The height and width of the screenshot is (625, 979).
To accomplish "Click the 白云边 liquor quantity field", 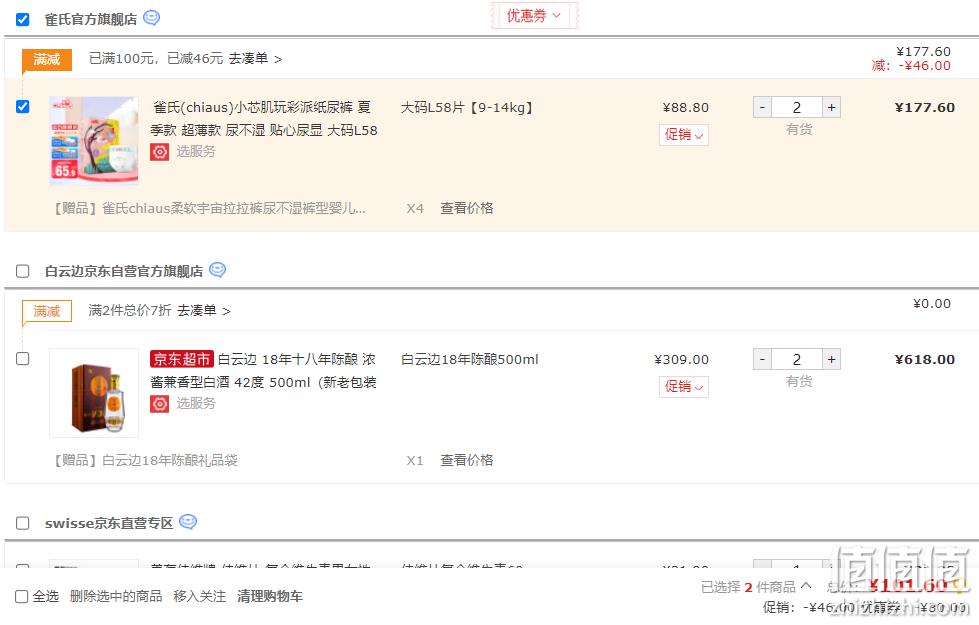I will click(797, 360).
